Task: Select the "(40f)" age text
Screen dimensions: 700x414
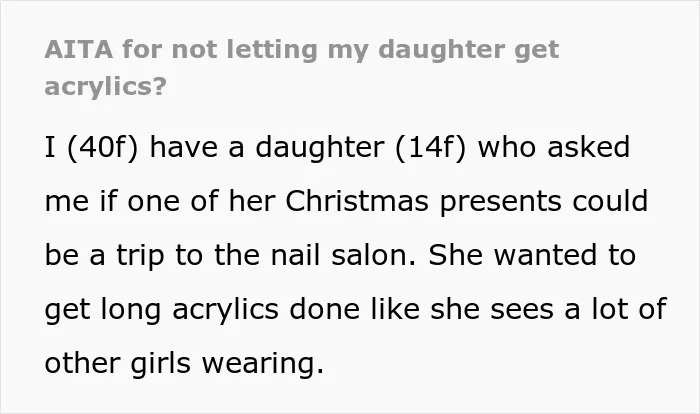Action: point(103,147)
